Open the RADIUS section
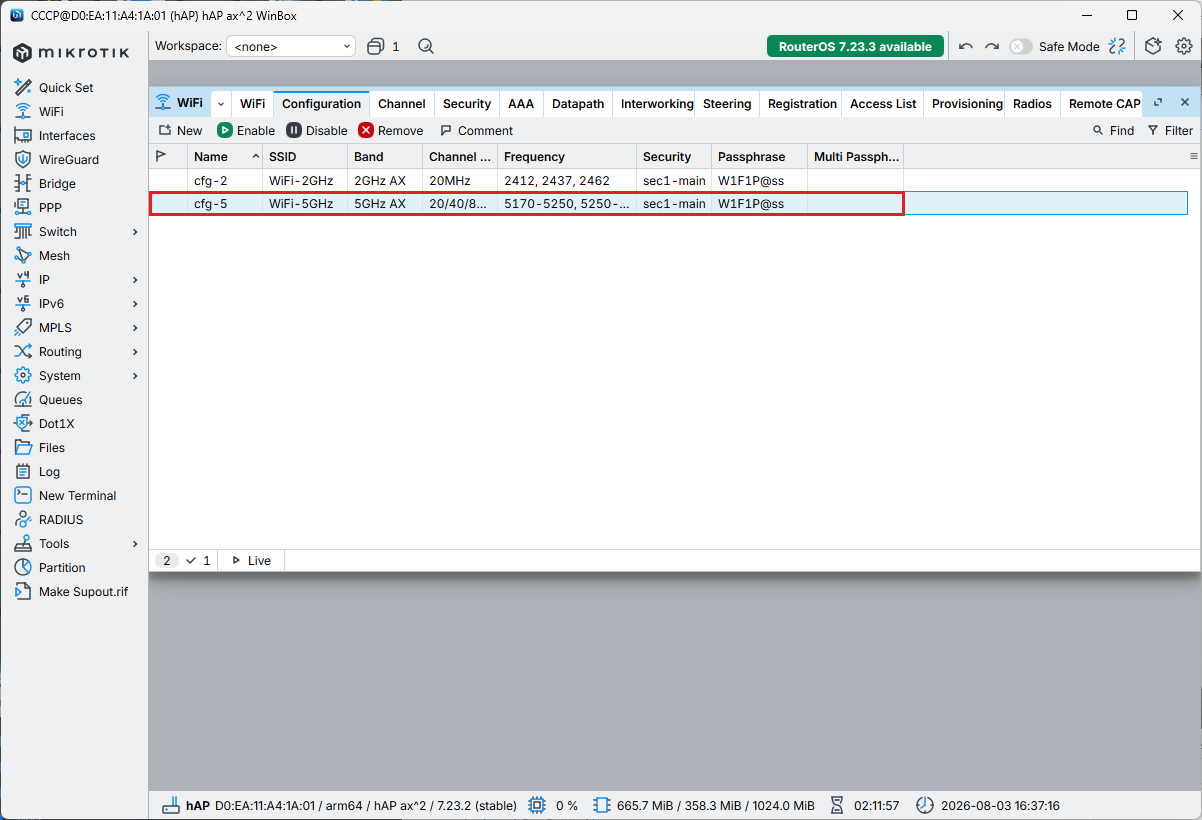The height and width of the screenshot is (820, 1202). click(60, 519)
